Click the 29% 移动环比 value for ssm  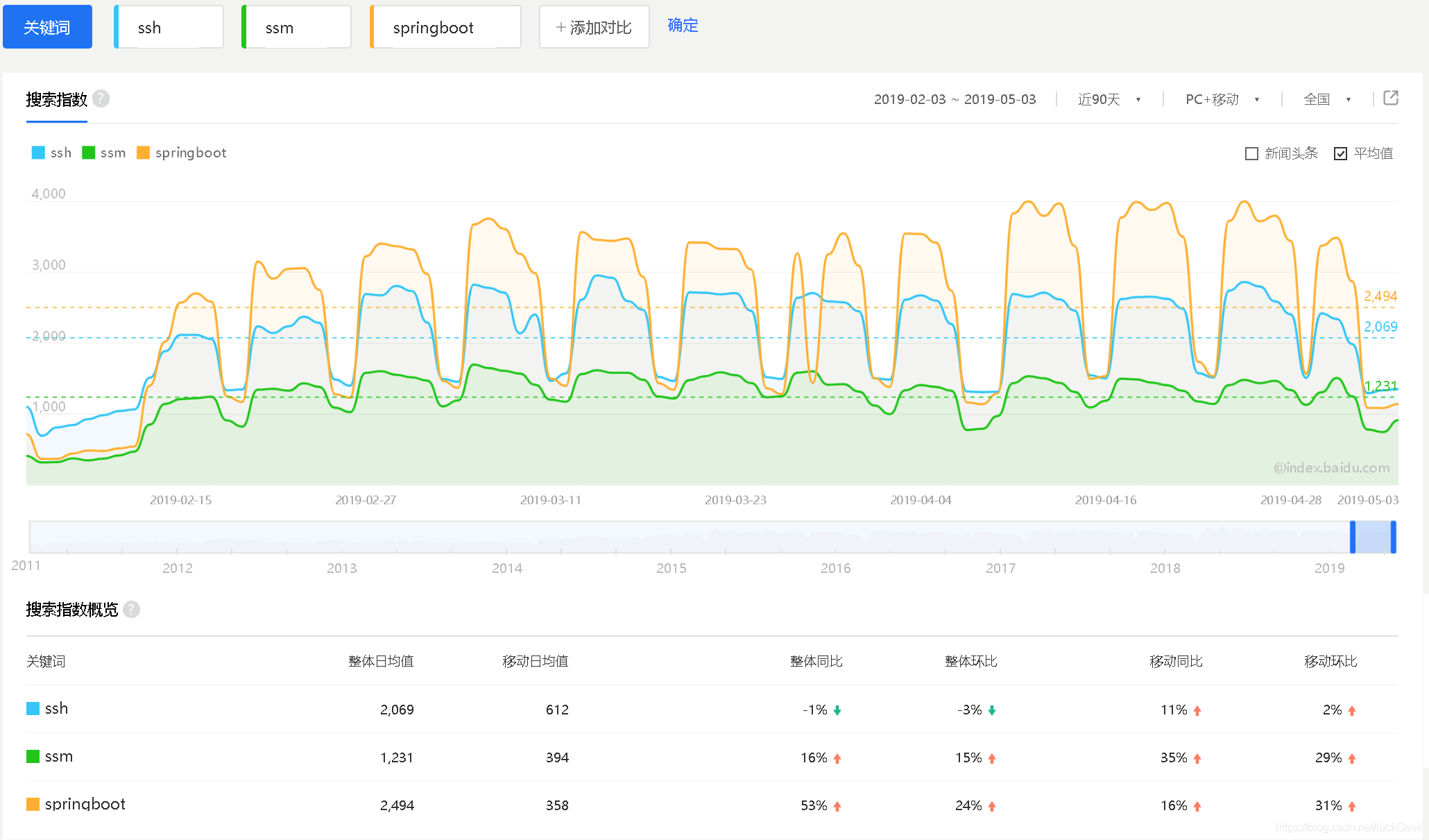(1328, 757)
